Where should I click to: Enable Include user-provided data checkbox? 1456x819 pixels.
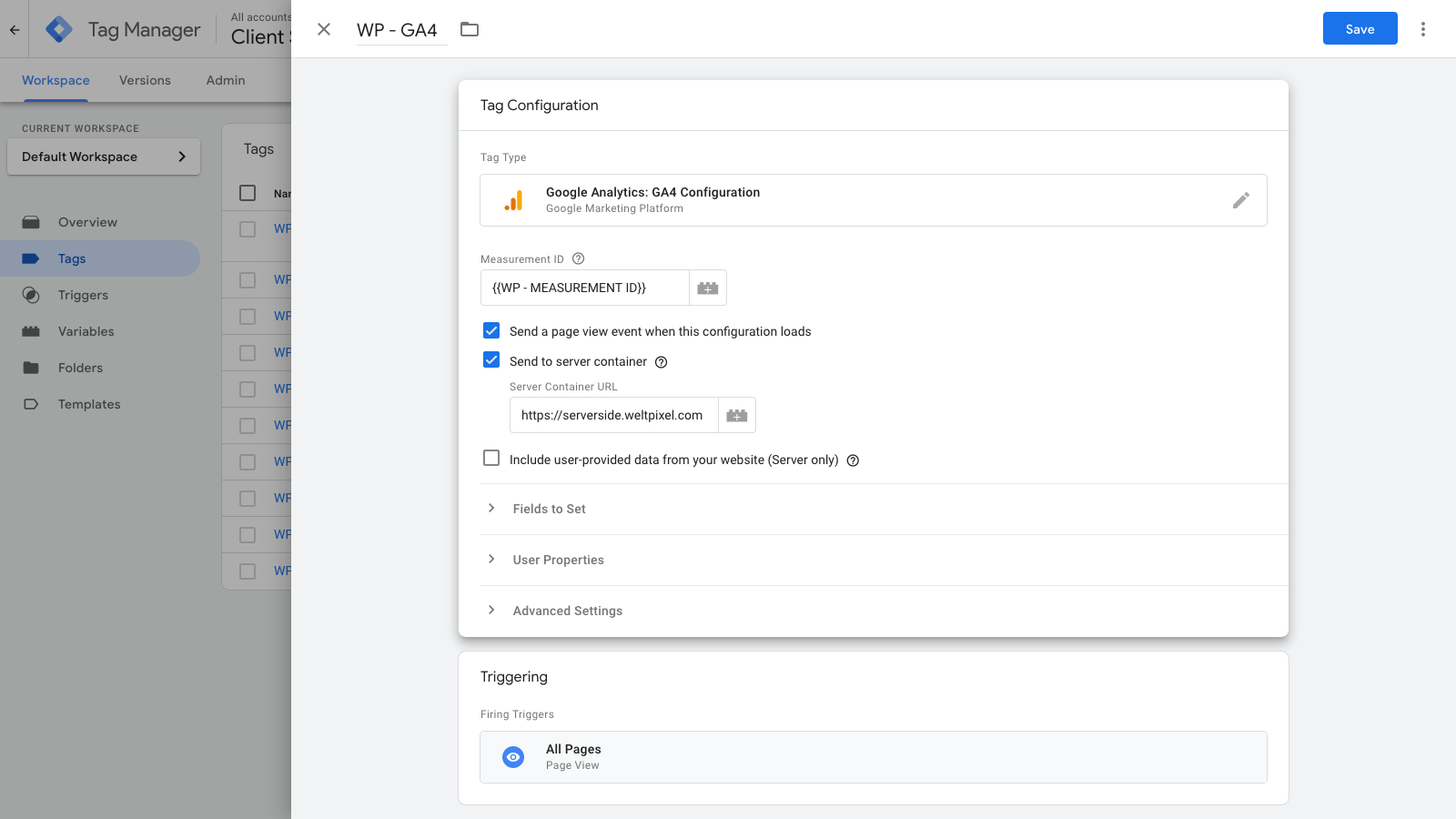click(x=491, y=459)
